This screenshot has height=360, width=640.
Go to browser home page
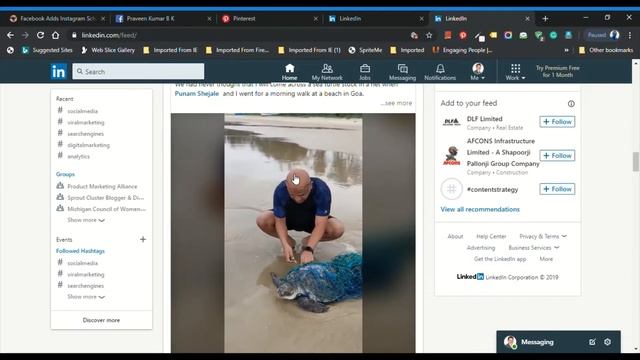tap(56, 35)
